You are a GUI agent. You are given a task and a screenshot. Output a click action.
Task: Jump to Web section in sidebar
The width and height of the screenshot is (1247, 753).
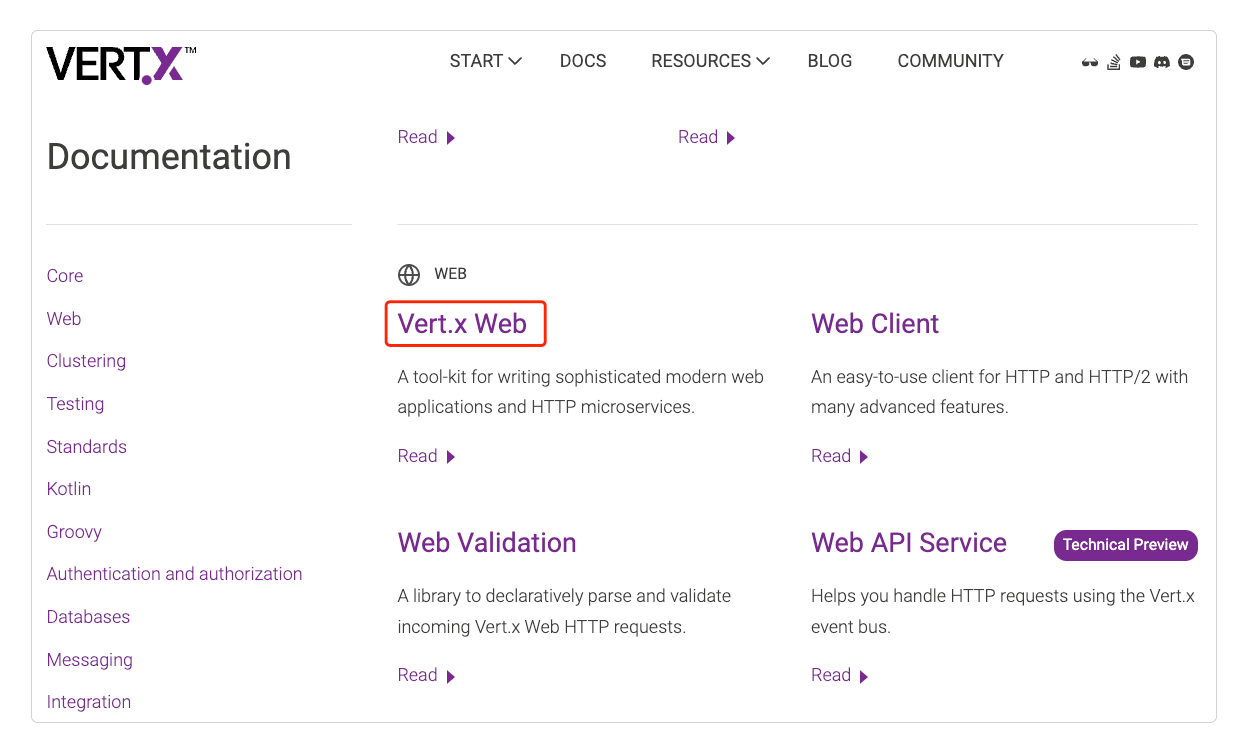pos(64,319)
